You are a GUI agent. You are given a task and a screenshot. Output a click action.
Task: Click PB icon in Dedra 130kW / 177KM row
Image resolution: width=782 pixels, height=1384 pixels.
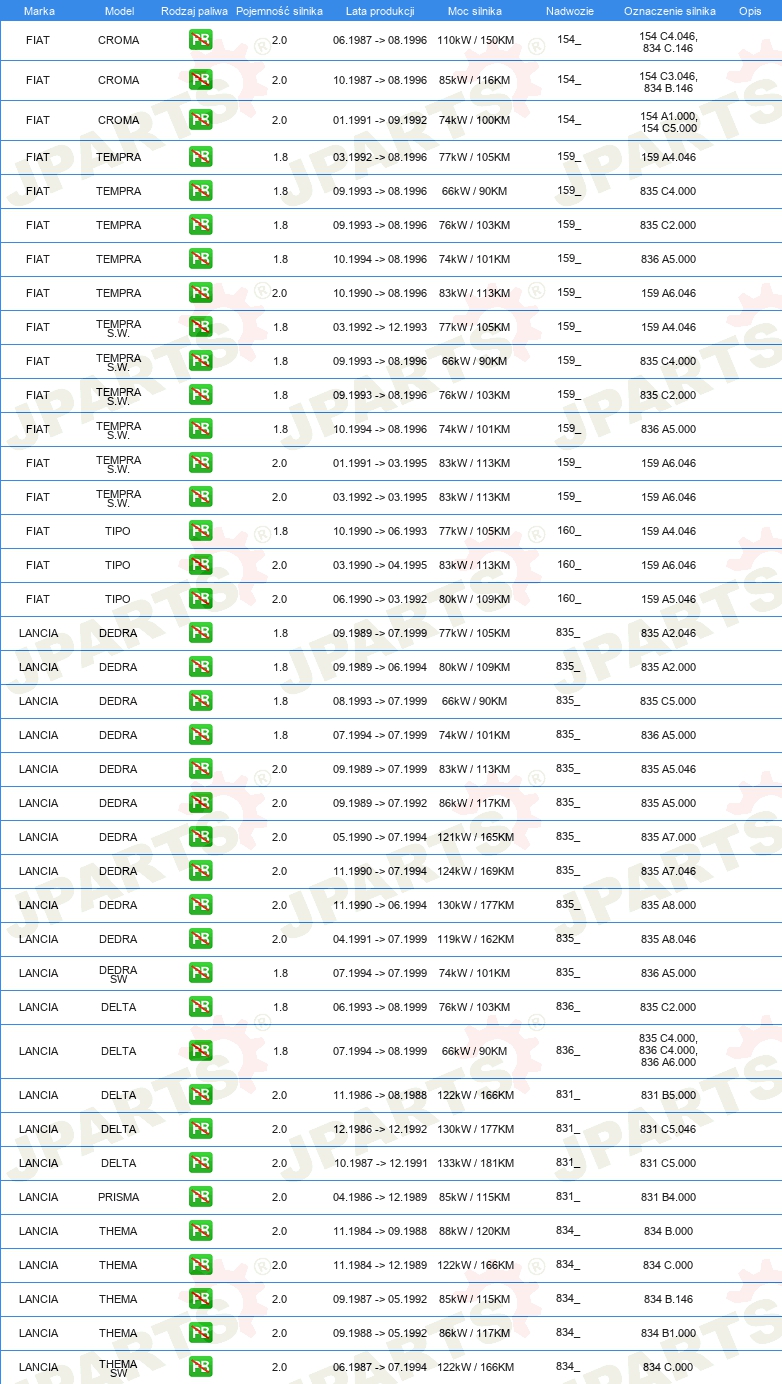coord(201,905)
